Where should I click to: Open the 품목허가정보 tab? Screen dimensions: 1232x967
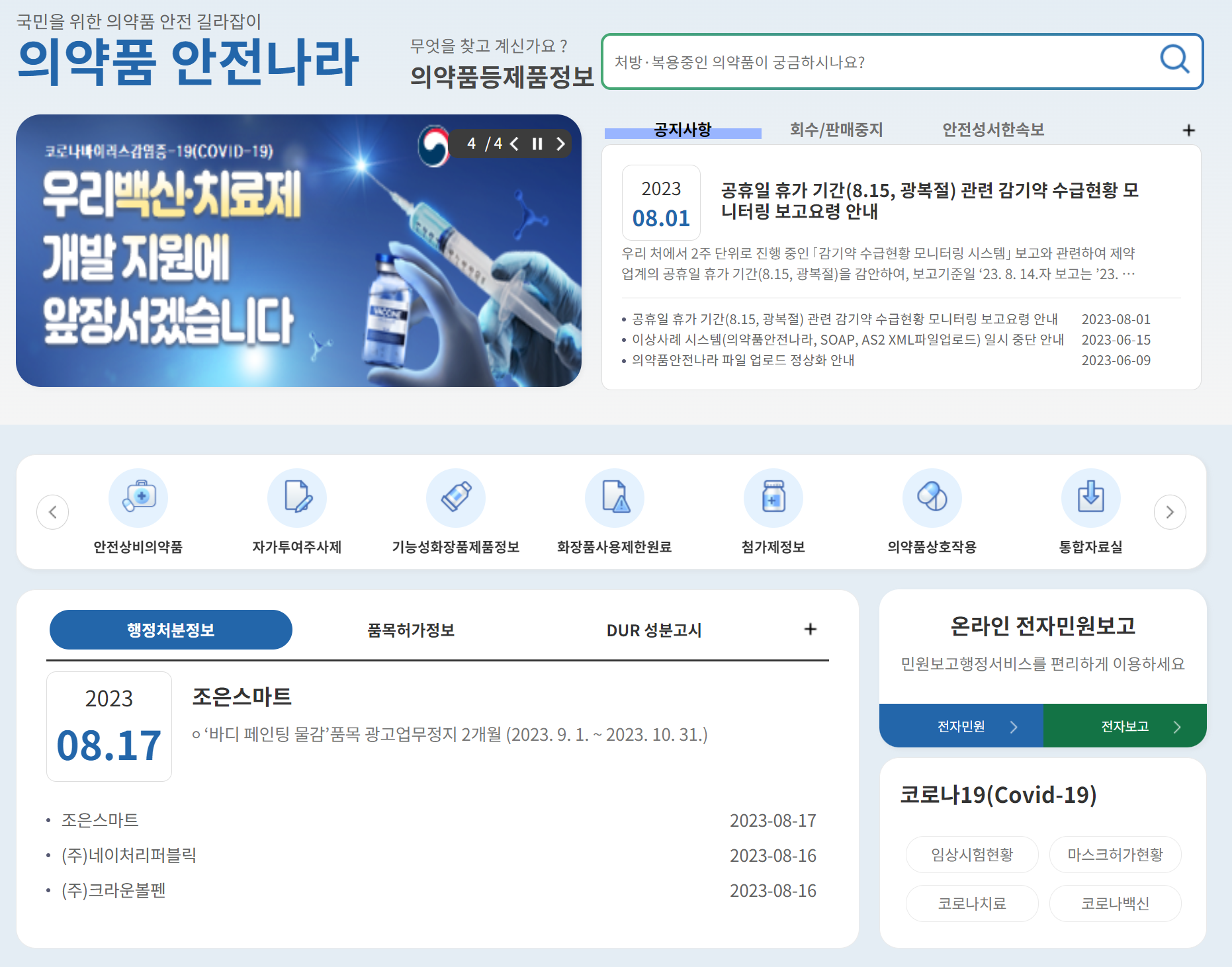(411, 629)
